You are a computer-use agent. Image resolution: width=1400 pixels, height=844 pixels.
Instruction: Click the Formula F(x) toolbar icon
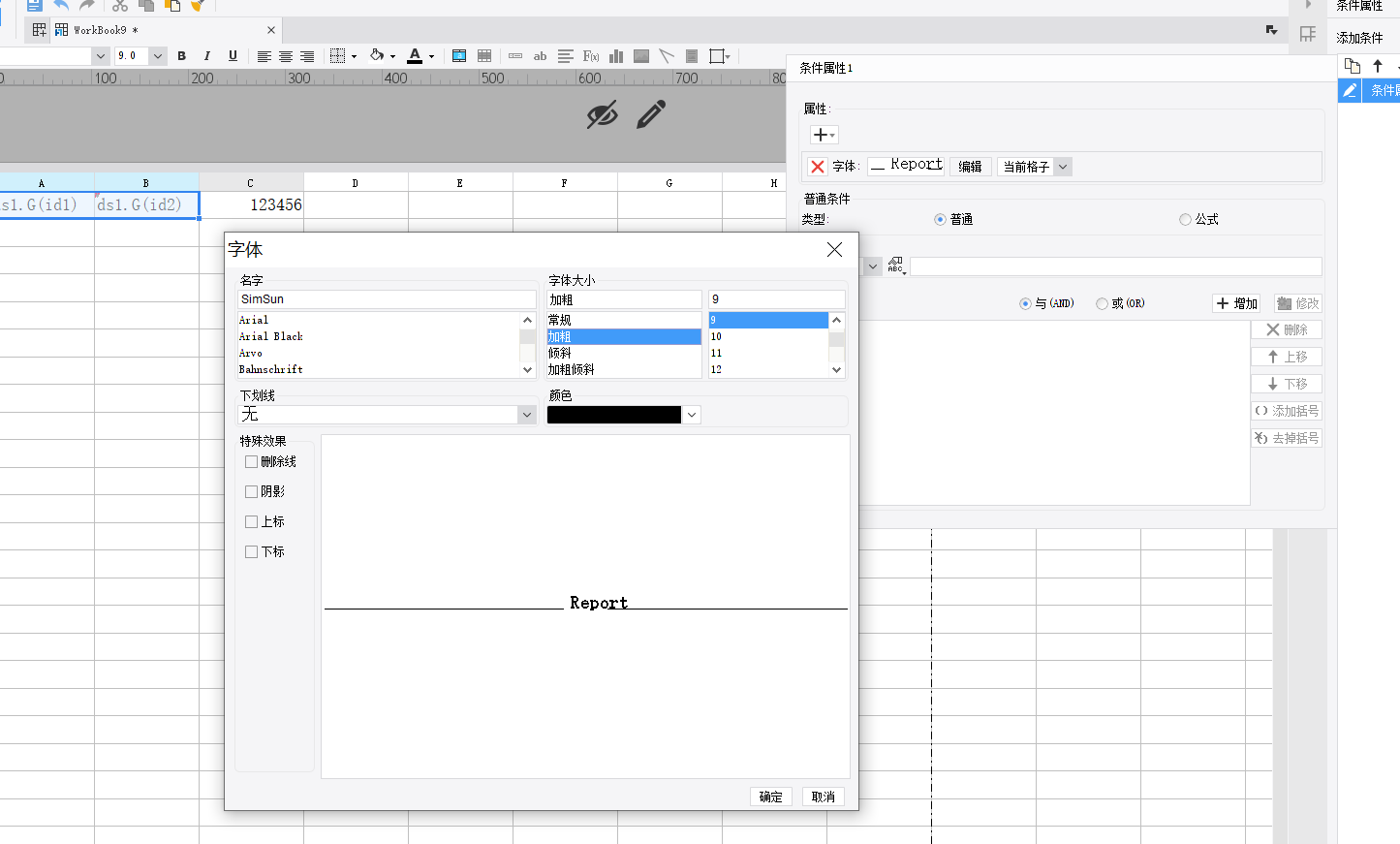click(591, 56)
